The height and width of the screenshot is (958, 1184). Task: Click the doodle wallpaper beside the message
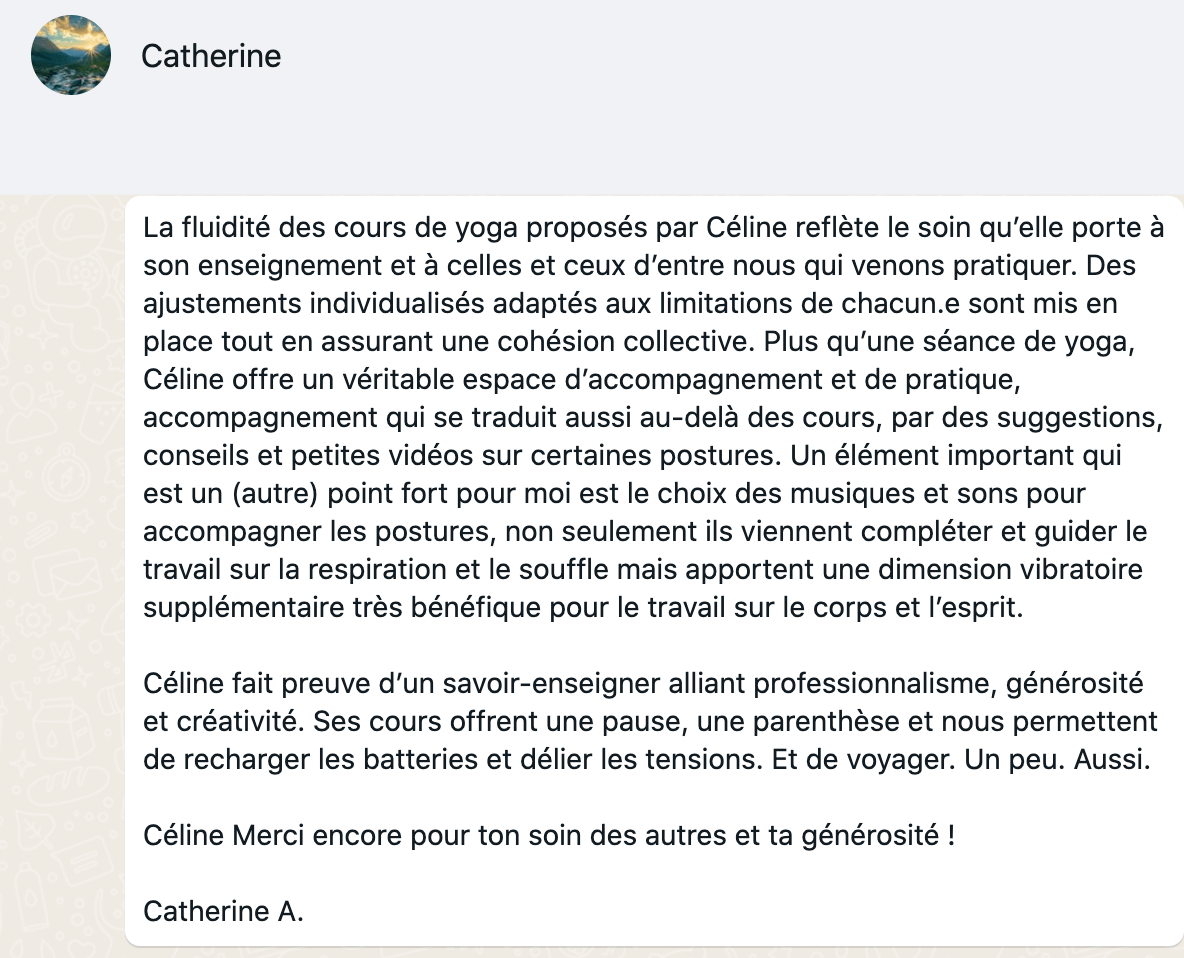coord(60,574)
